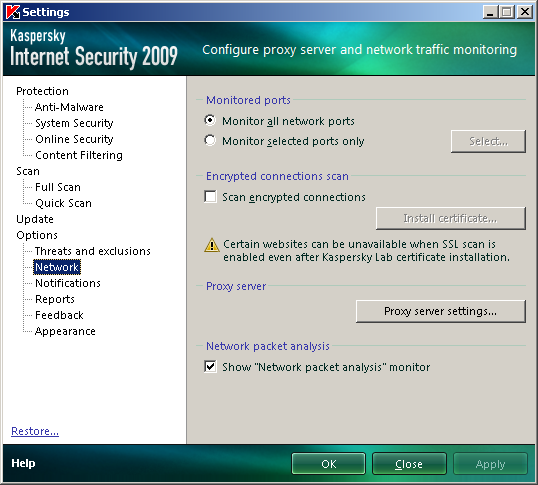Click the OK button

[329, 464]
